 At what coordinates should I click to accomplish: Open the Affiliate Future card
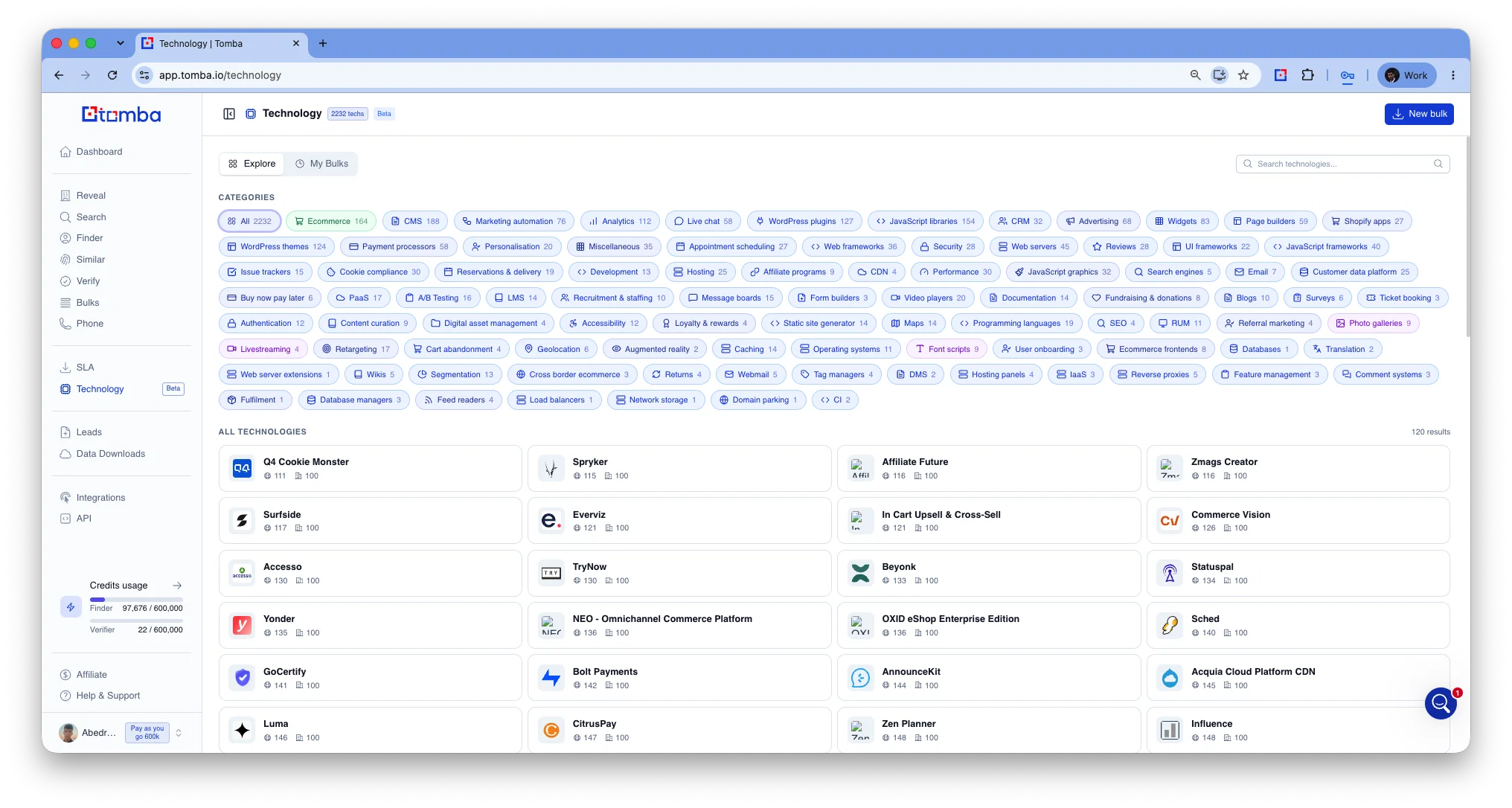coord(988,468)
